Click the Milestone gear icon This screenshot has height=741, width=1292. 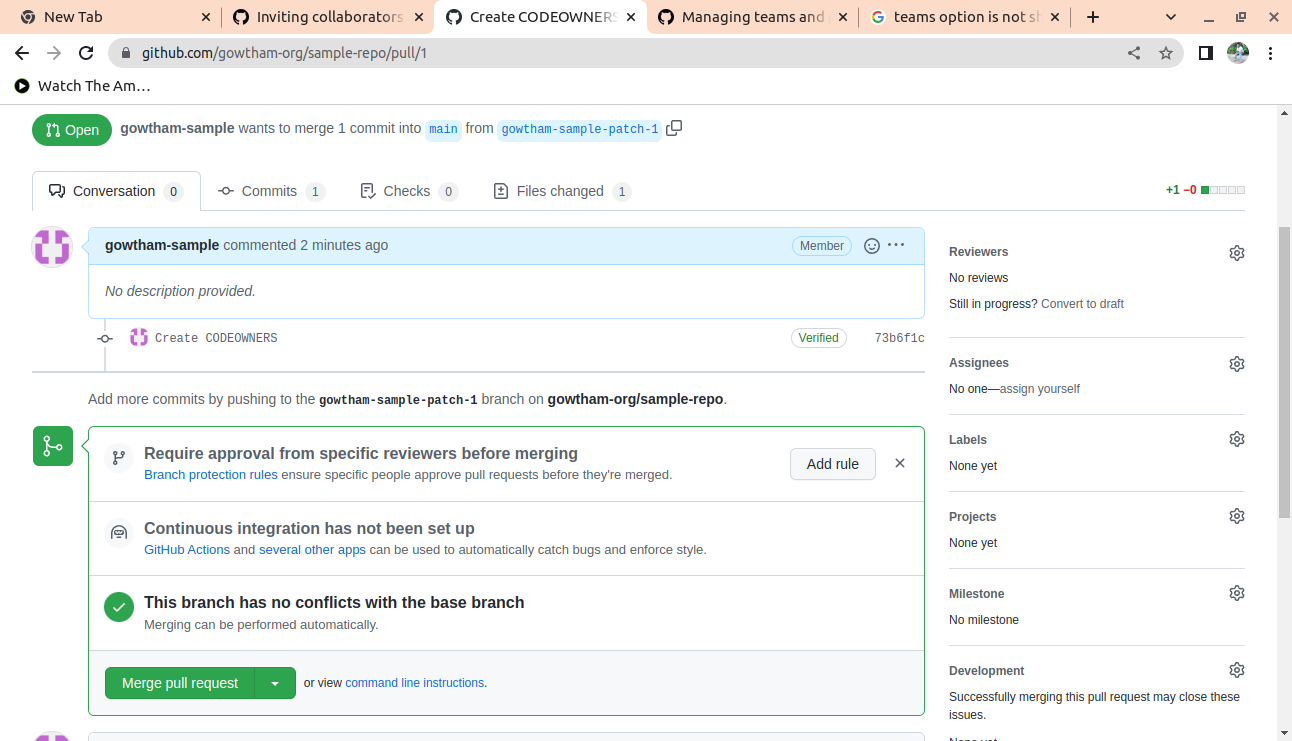click(x=1236, y=594)
